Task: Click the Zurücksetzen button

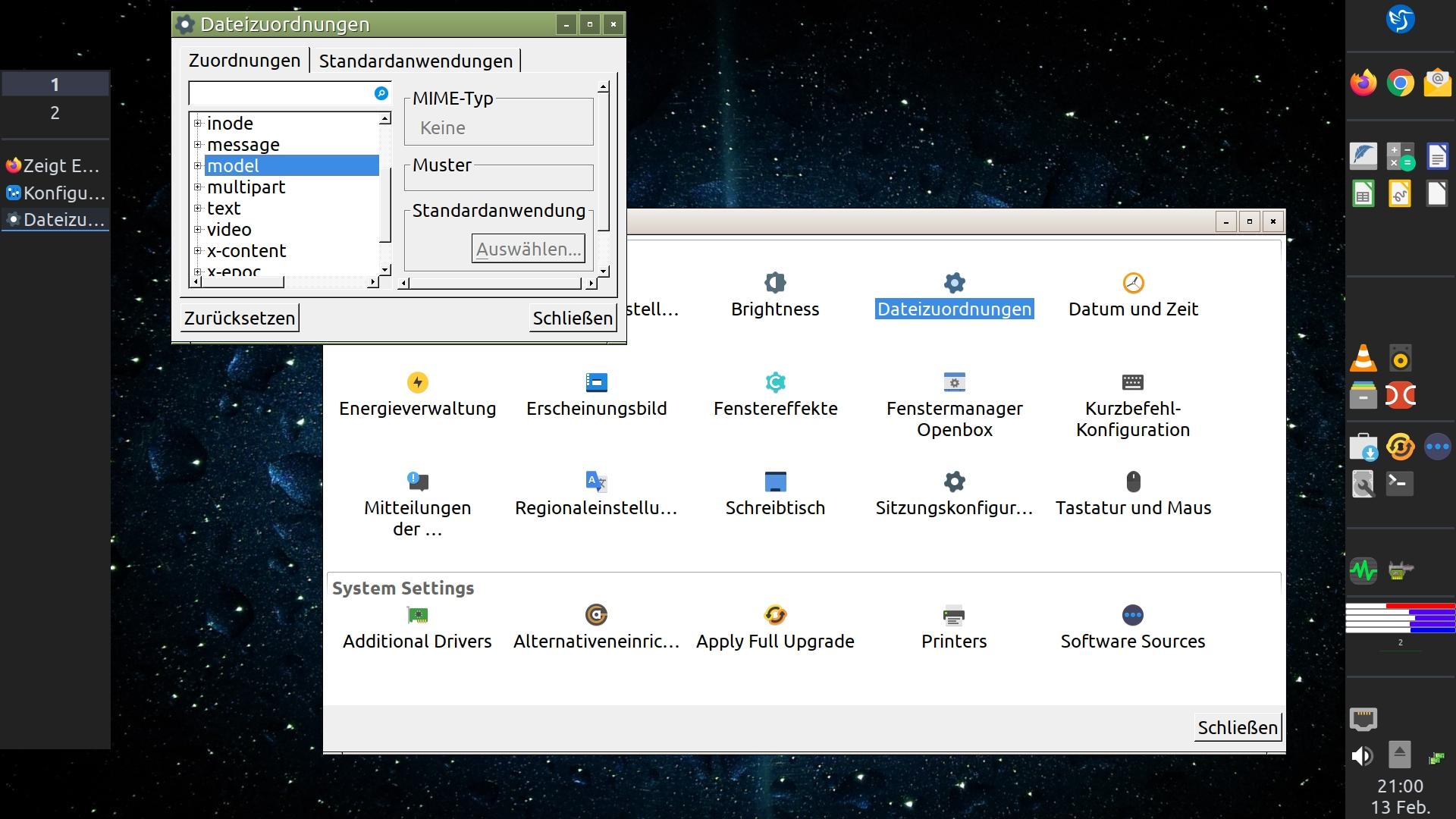Action: coord(240,318)
